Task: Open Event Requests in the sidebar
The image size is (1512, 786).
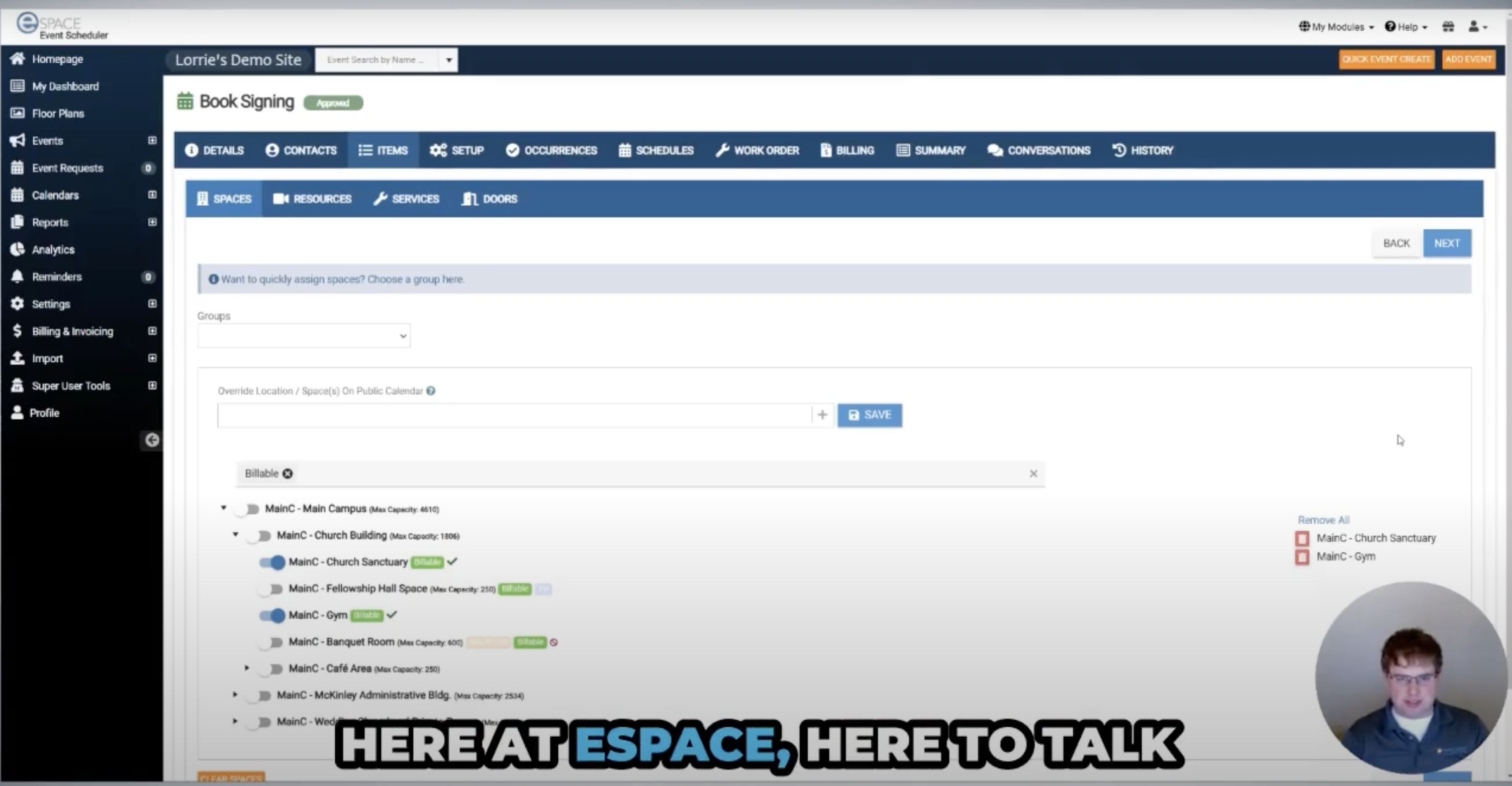Action: point(67,168)
